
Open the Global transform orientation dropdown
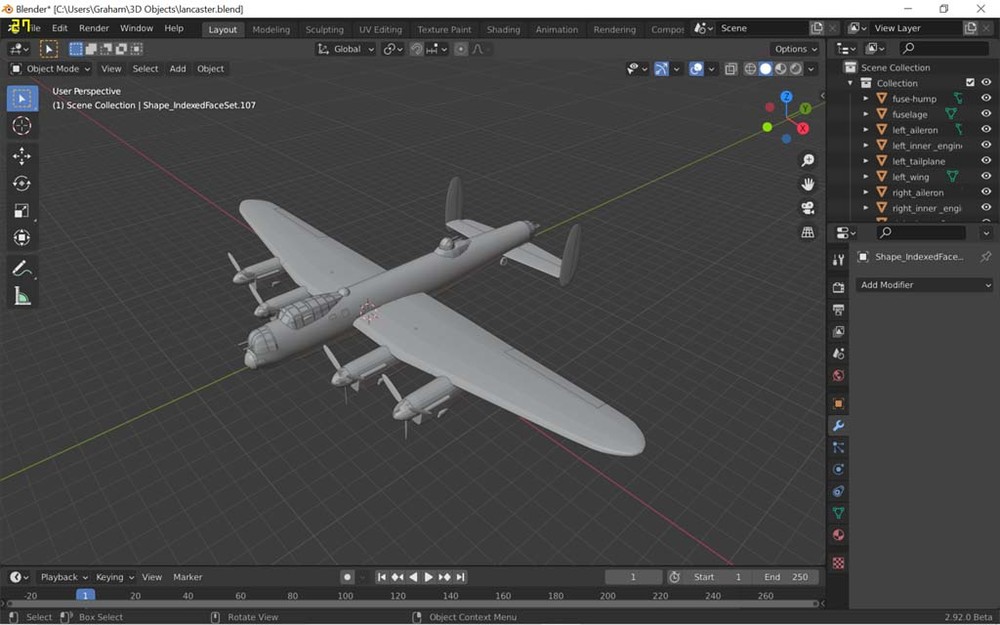point(344,48)
